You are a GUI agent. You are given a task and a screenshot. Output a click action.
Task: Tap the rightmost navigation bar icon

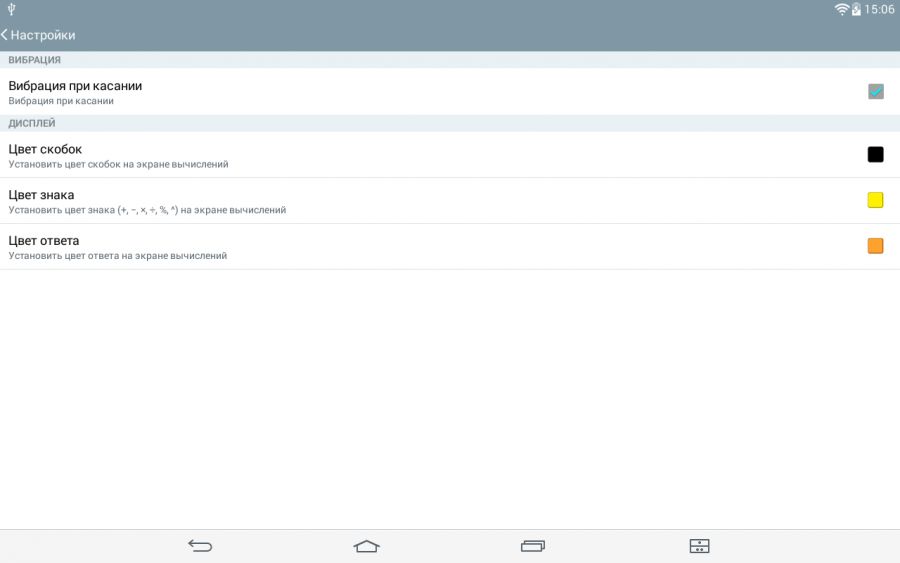[x=699, y=546]
